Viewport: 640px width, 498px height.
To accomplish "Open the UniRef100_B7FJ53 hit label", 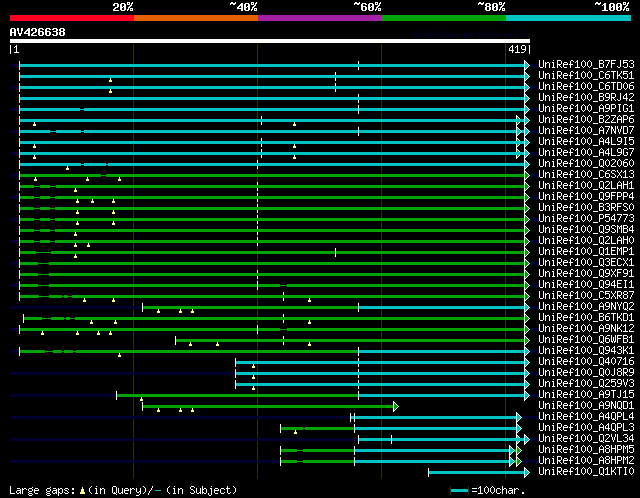I will (x=586, y=64).
